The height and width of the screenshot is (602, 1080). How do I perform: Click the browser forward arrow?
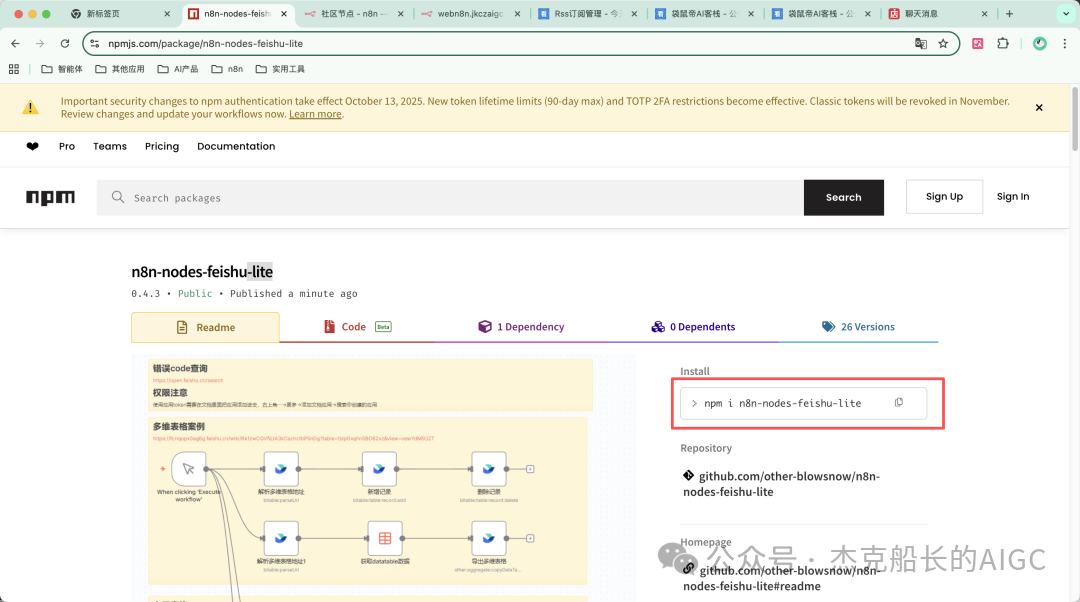coord(40,43)
